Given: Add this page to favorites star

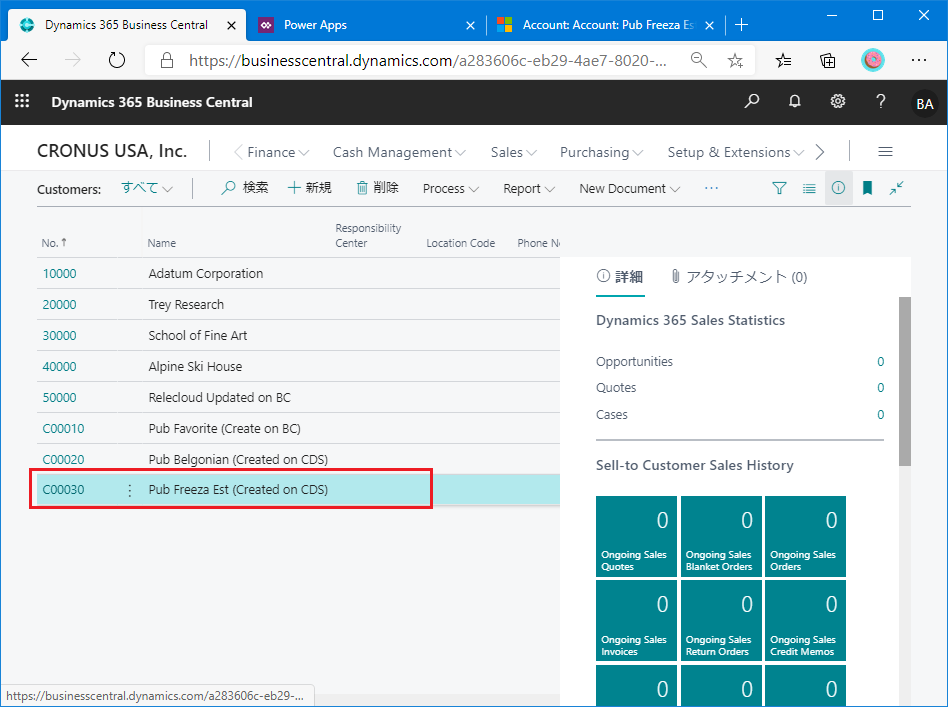Looking at the screenshot, I should [735, 60].
